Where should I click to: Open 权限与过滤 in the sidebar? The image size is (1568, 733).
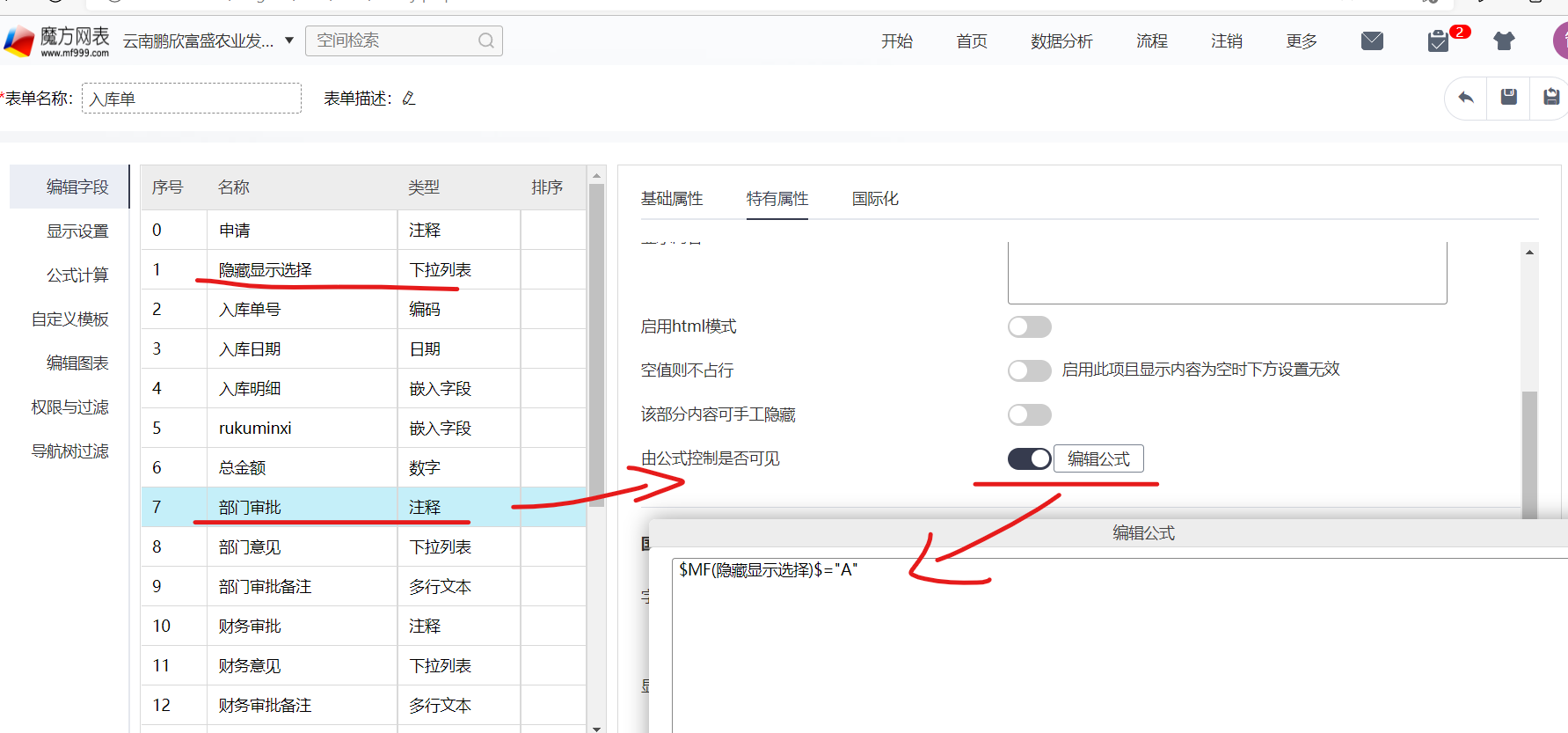click(69, 407)
